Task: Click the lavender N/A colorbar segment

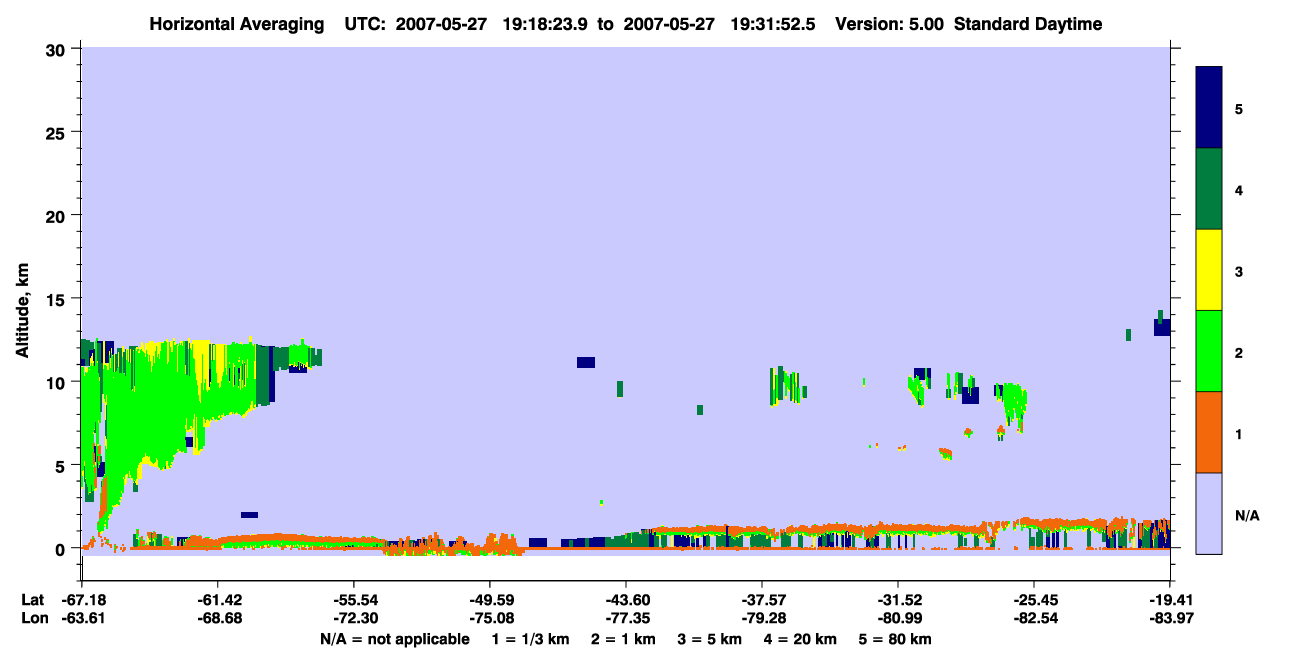Action: [1209, 513]
